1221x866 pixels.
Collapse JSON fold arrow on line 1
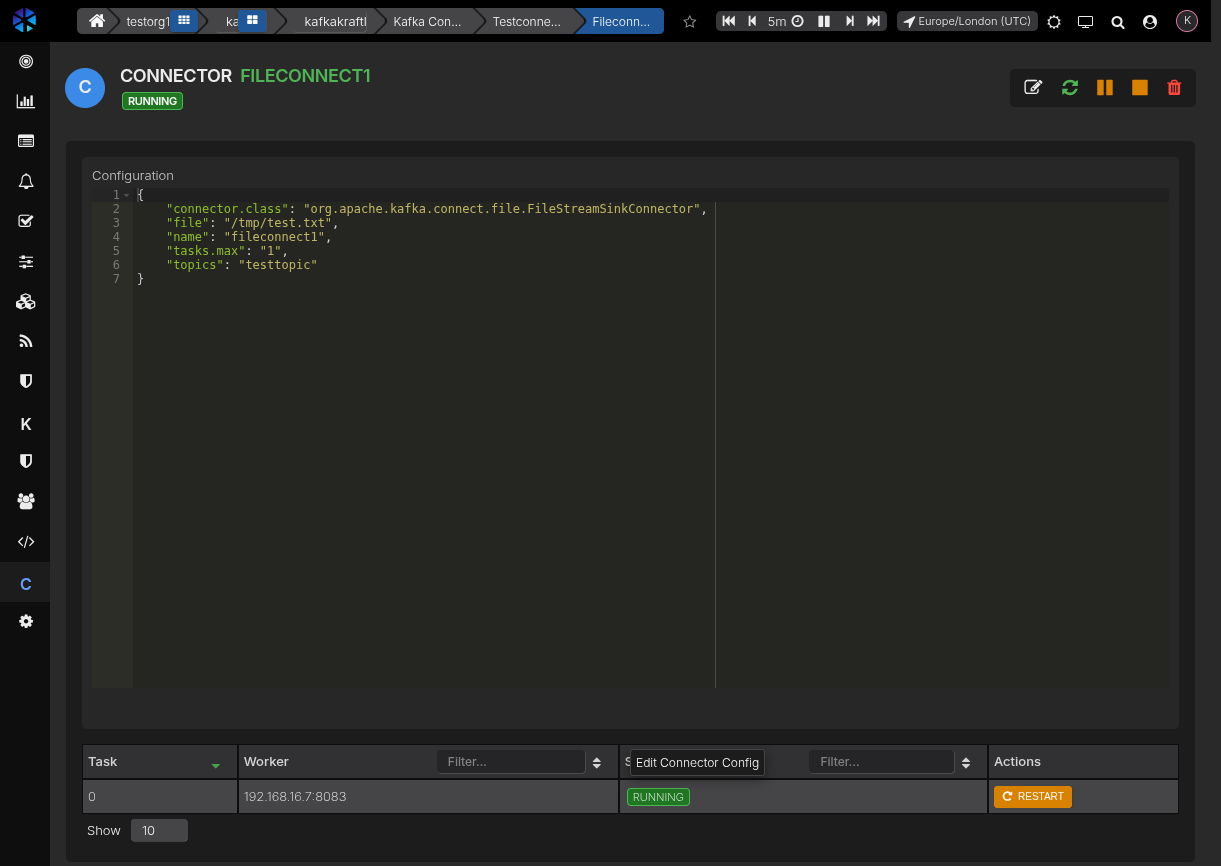[x=127, y=195]
